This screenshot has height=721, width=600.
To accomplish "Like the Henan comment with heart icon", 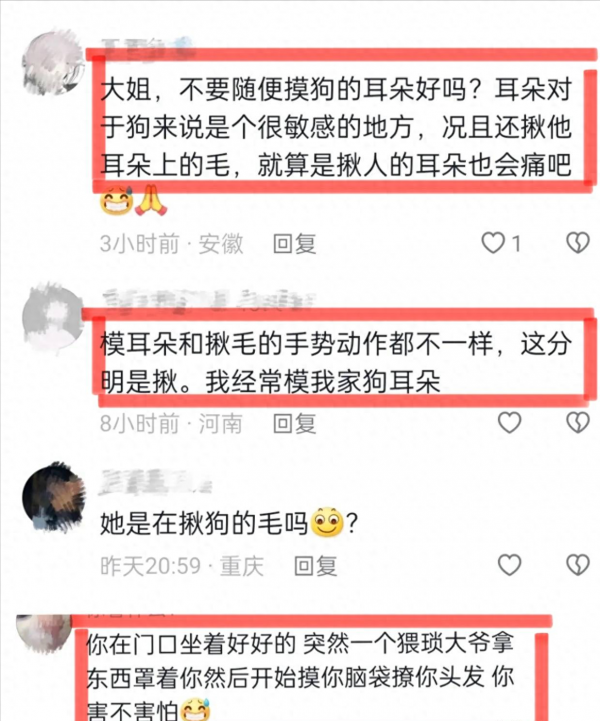I will tap(509, 423).
